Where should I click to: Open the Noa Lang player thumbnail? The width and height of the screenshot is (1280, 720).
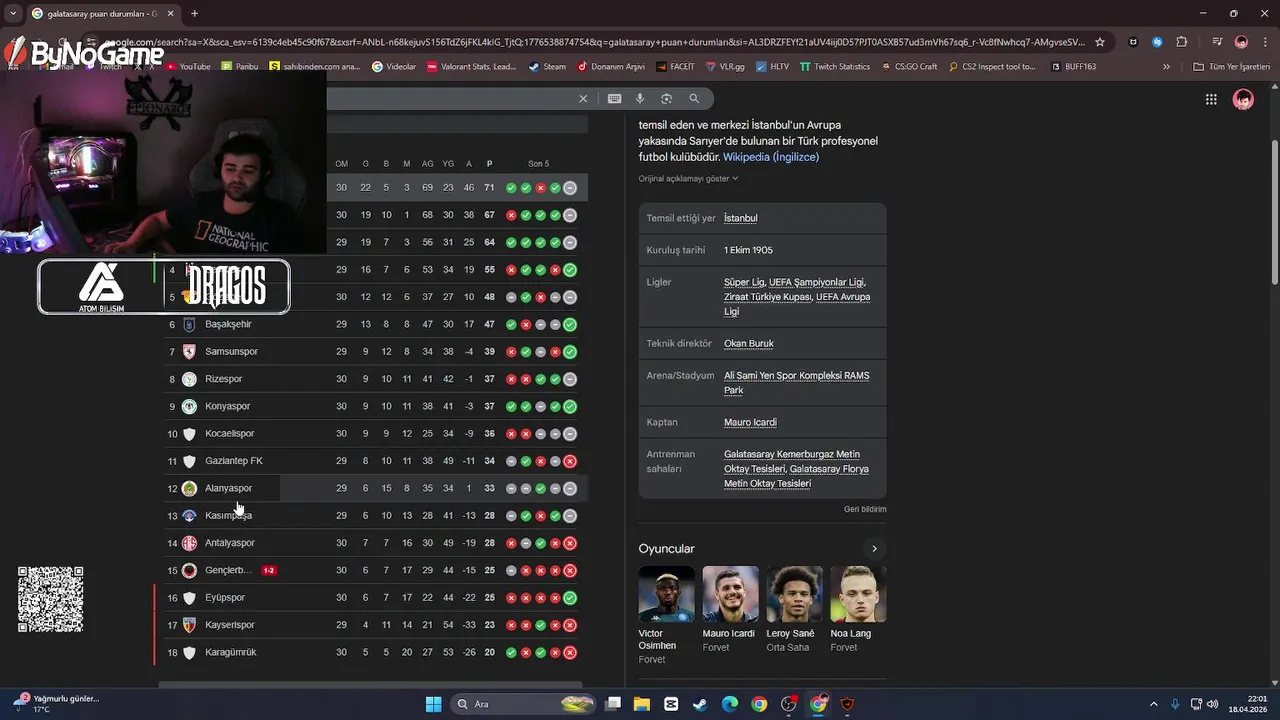coord(858,594)
